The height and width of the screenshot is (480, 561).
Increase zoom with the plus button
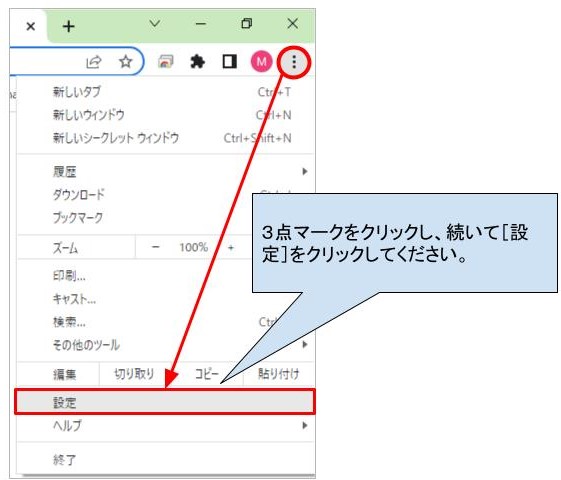[x=231, y=247]
